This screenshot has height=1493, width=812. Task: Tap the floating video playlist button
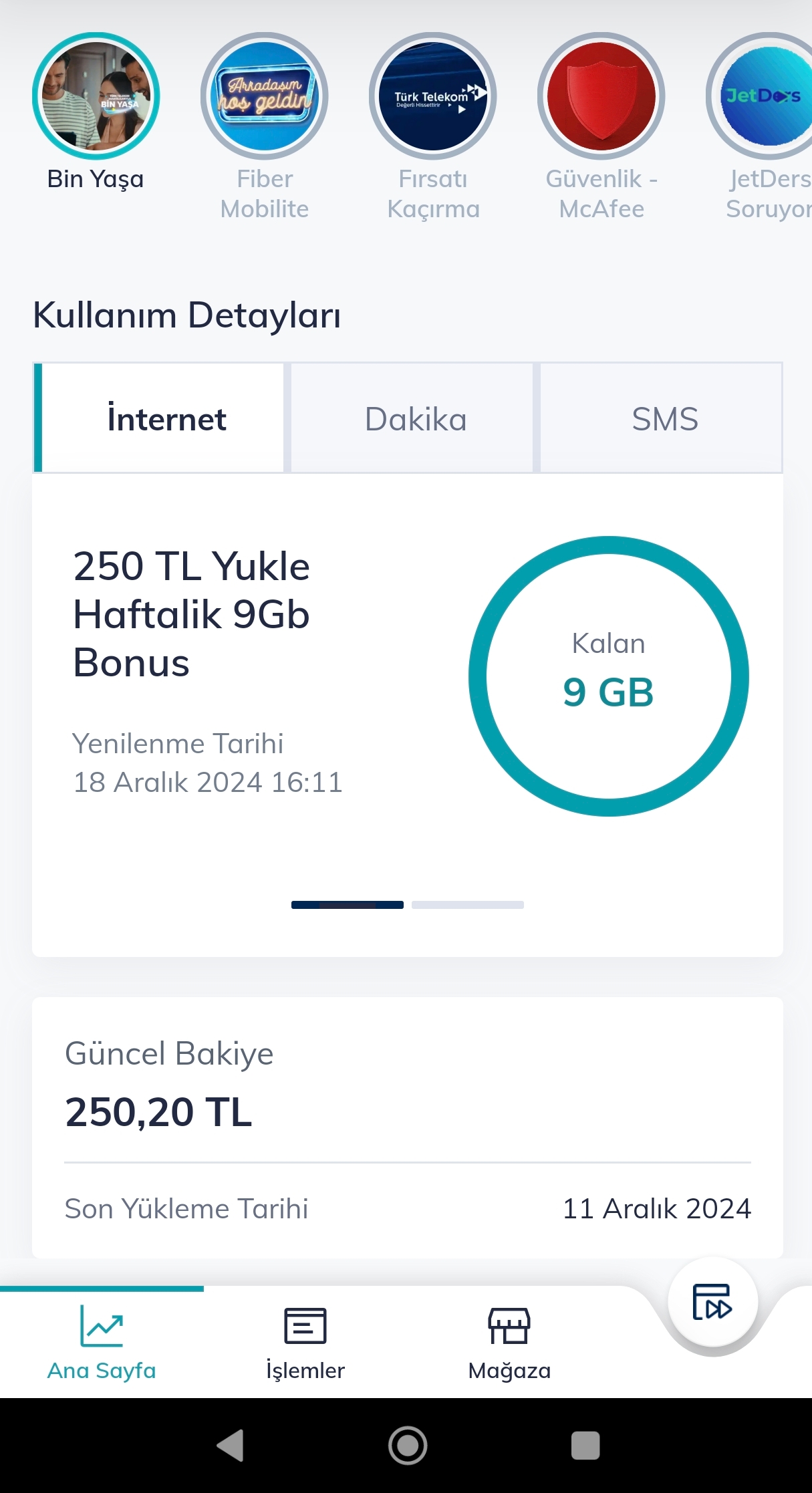(x=712, y=1301)
